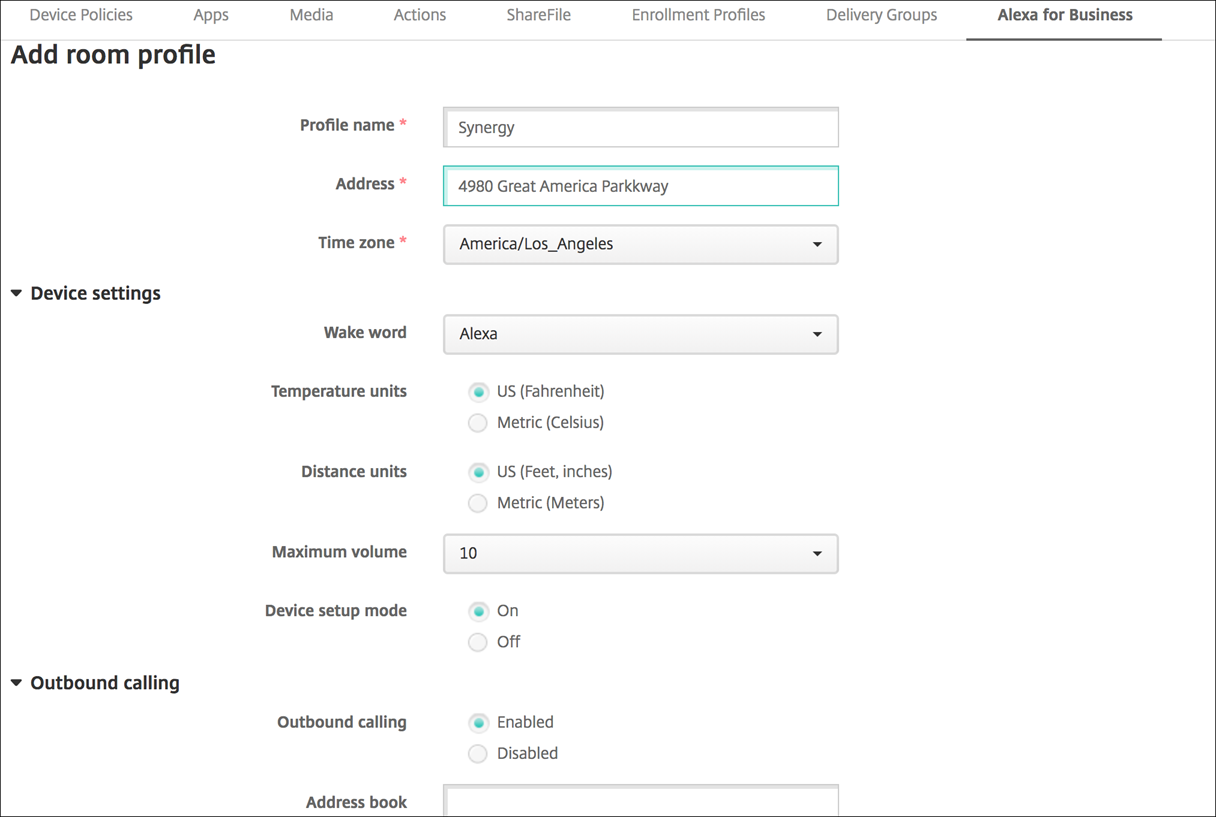This screenshot has height=818, width=1216.
Task: Click the Profile name input field
Action: (x=640, y=128)
